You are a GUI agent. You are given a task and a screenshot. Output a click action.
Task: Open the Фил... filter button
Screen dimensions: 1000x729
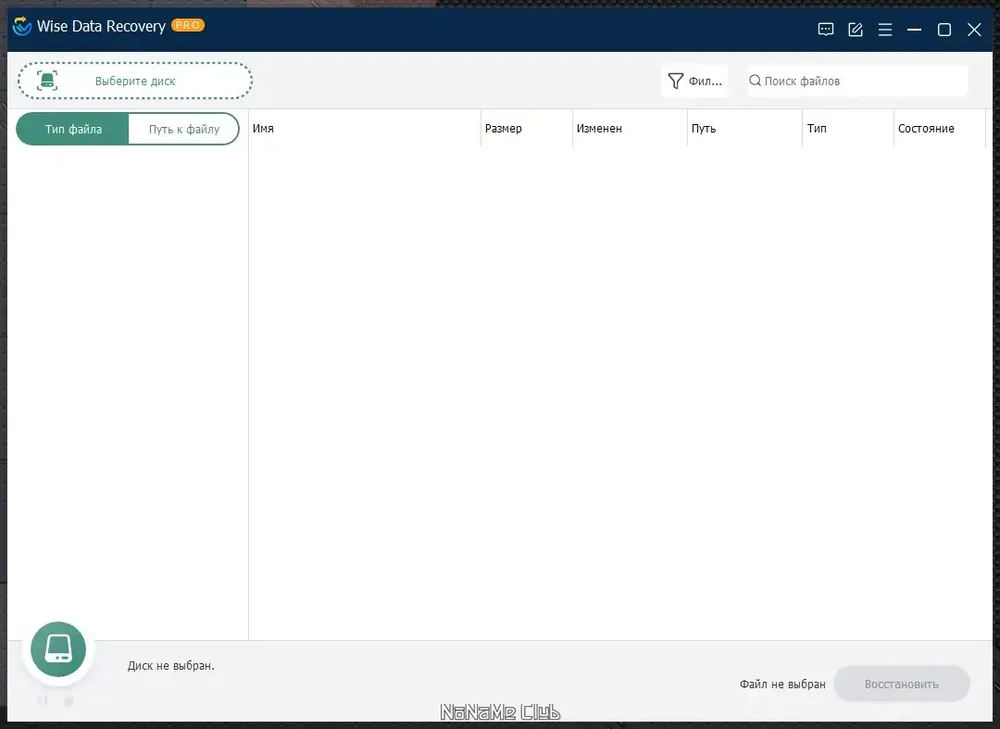695,81
